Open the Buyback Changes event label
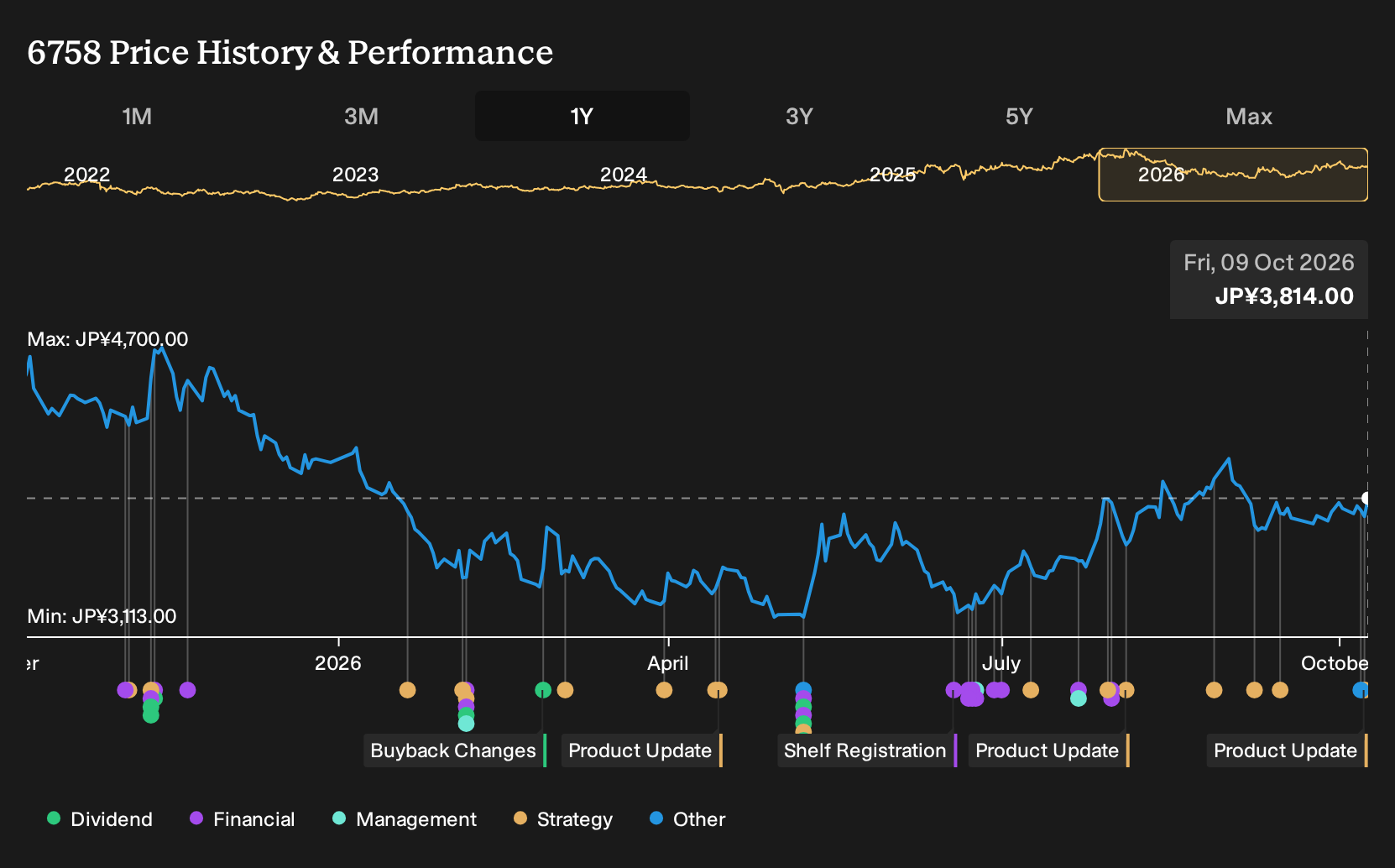1395x868 pixels. (x=455, y=750)
